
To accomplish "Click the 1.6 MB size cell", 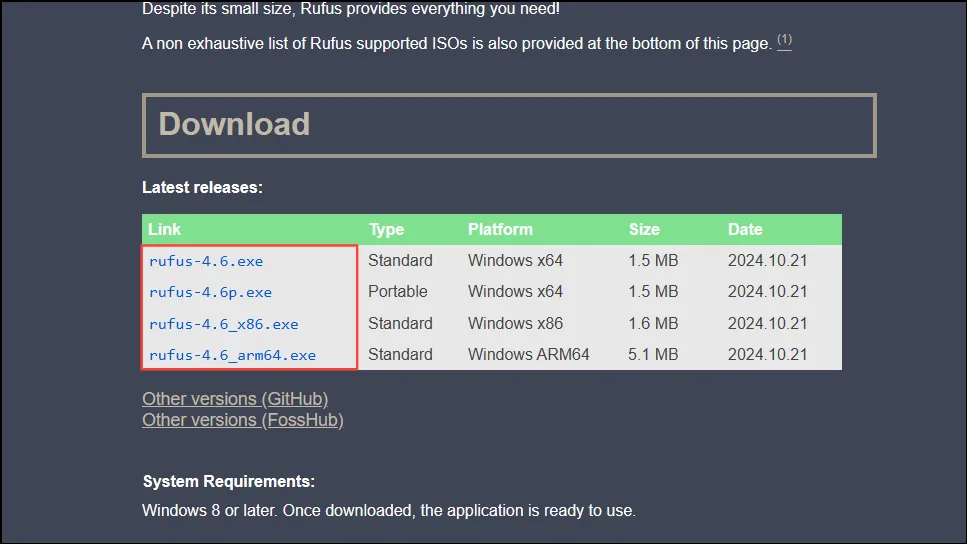I will [x=653, y=323].
